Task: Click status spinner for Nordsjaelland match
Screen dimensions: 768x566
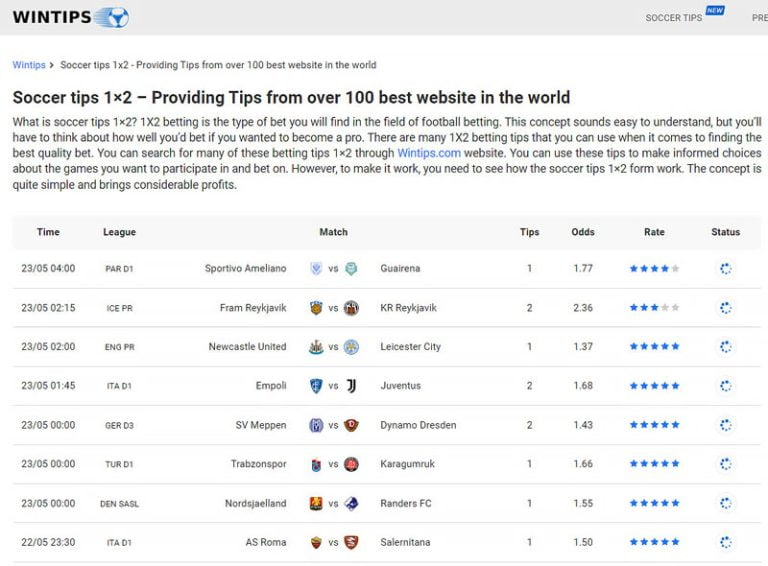Action: coord(726,503)
